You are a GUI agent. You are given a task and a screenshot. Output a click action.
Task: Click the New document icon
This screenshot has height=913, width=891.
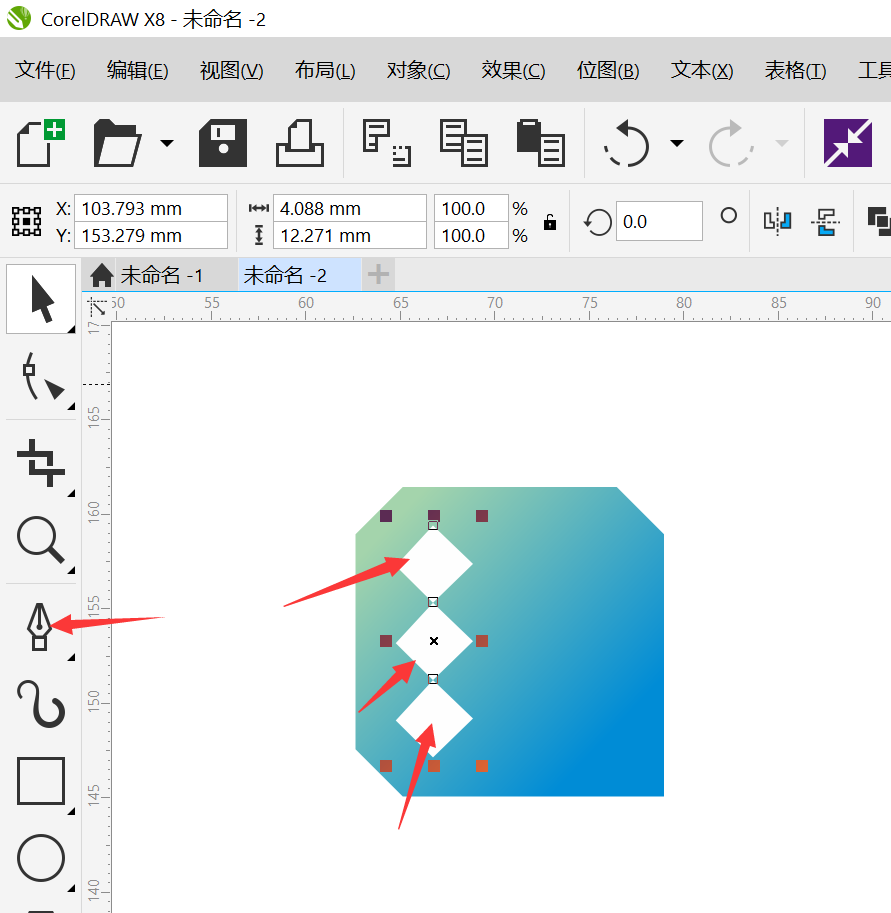pyautogui.click(x=41, y=143)
